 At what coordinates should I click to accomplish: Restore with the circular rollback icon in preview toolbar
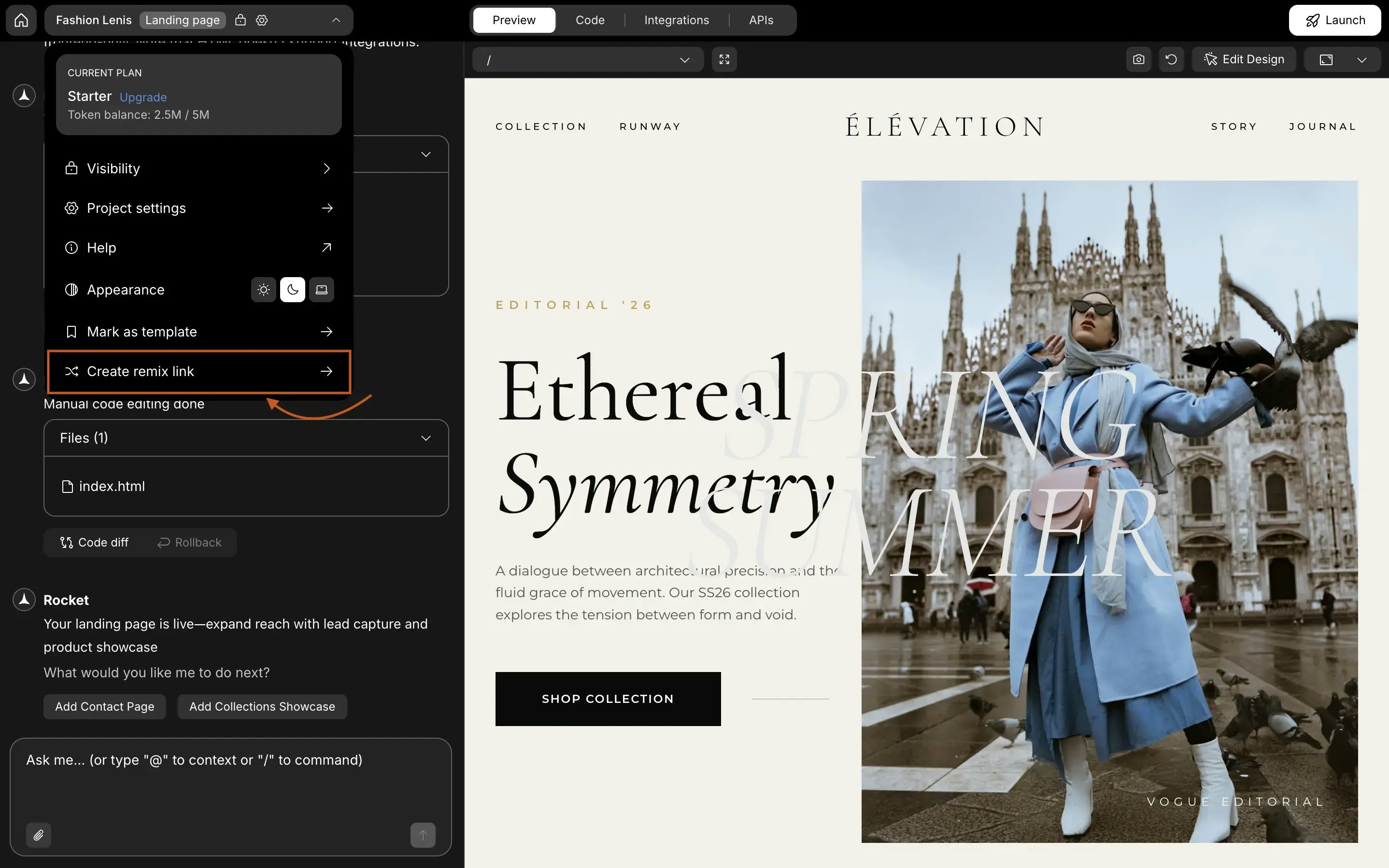1171,59
